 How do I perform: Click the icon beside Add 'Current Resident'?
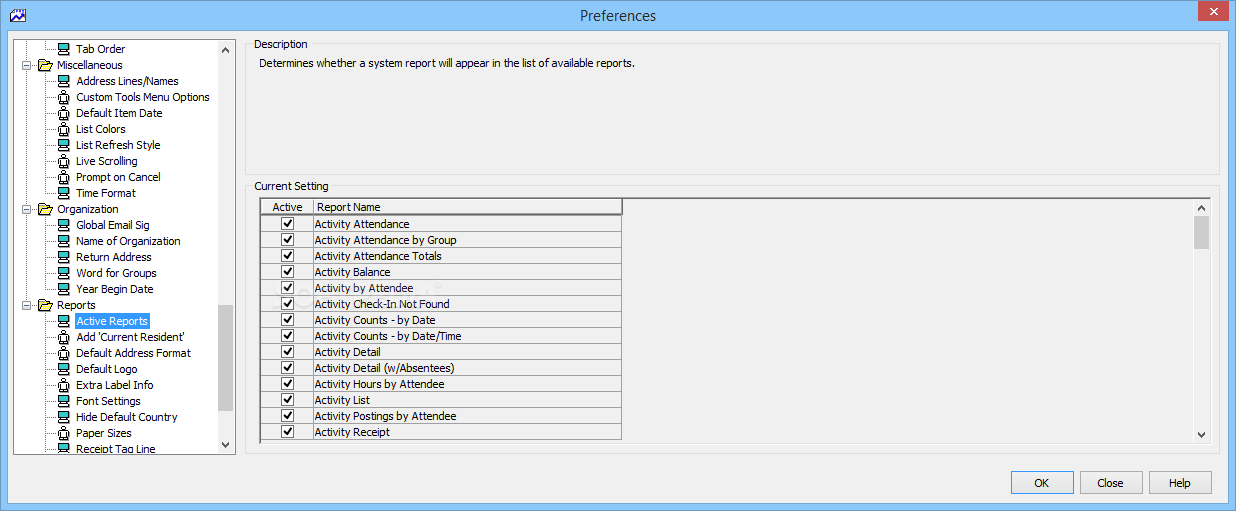tap(64, 337)
